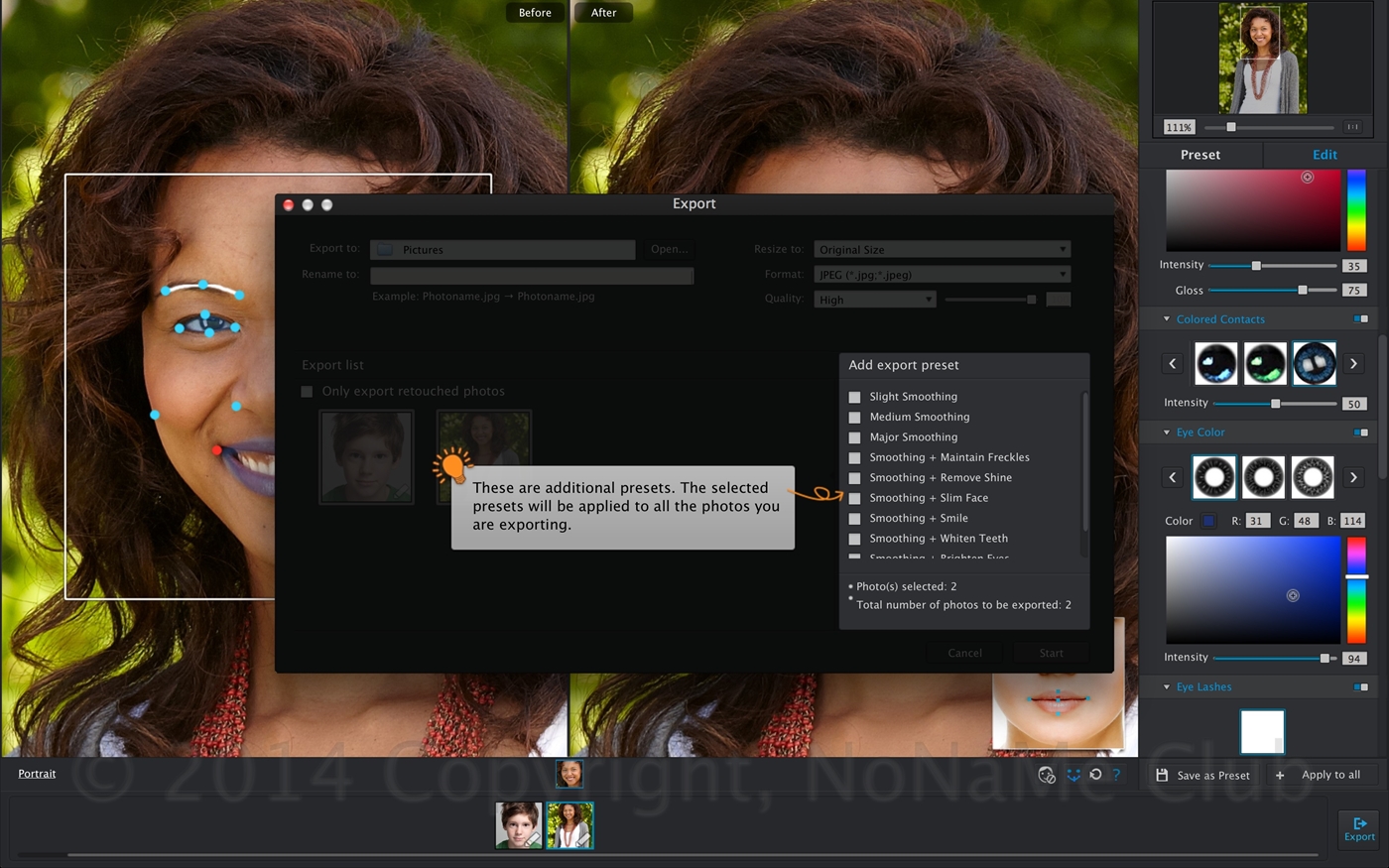1389x868 pixels.
Task: Check Smoothing + Slim Face preset
Action: point(854,498)
